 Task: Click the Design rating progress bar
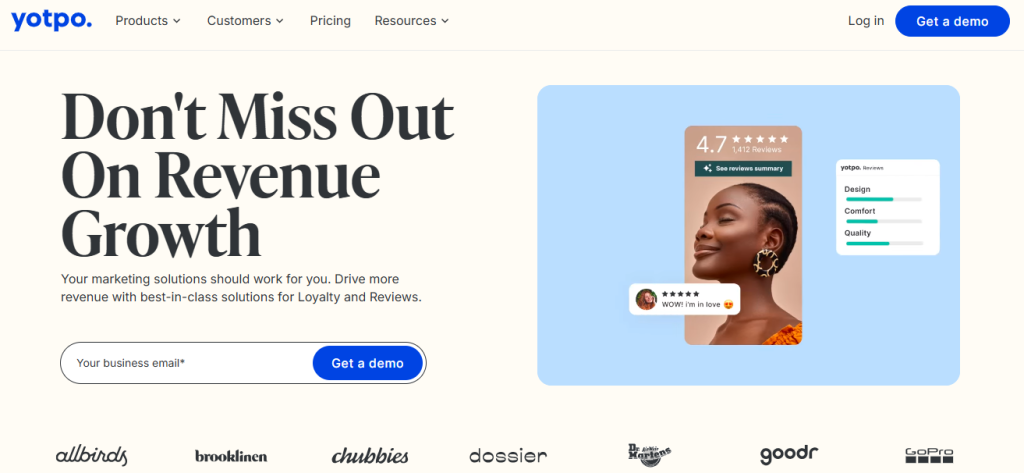tap(884, 199)
